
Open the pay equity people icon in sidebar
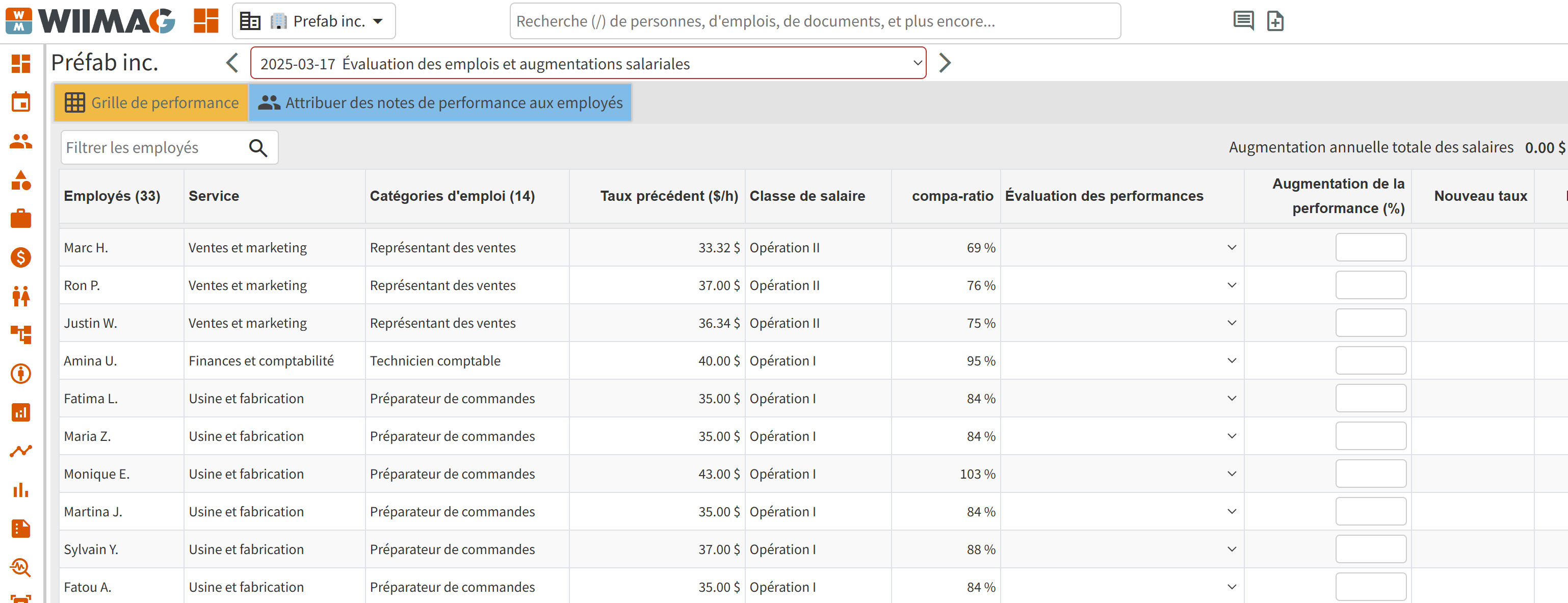[x=21, y=296]
